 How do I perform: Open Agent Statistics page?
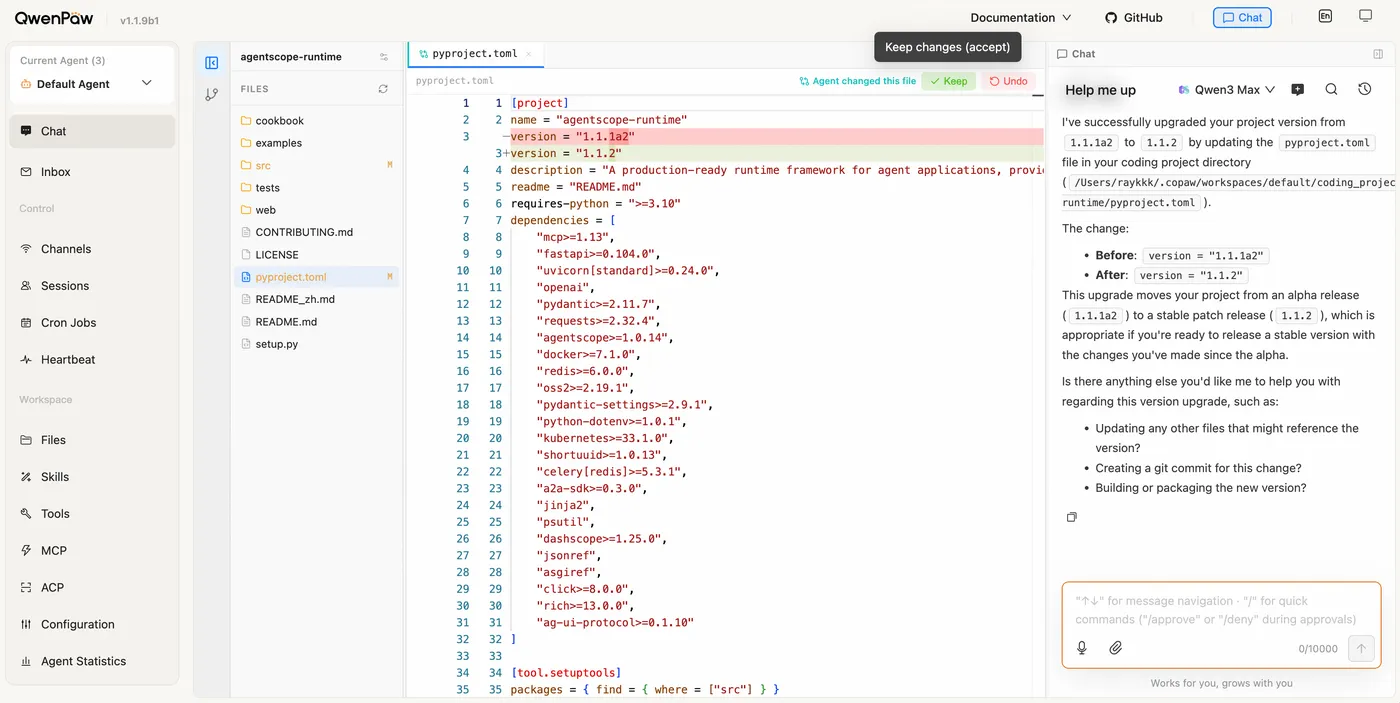point(92,662)
